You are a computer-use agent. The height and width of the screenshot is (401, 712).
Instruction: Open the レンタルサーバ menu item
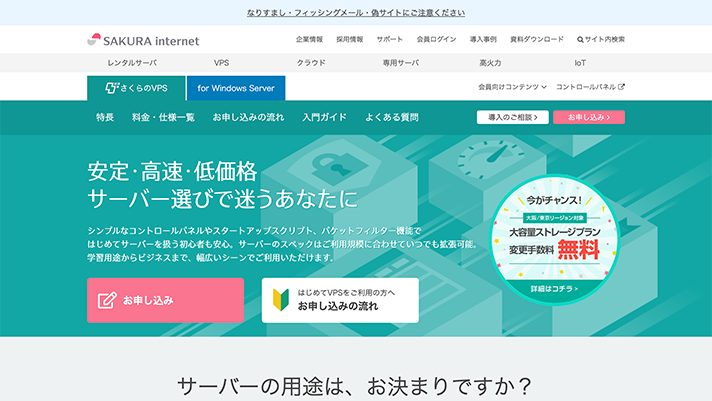click(x=132, y=63)
